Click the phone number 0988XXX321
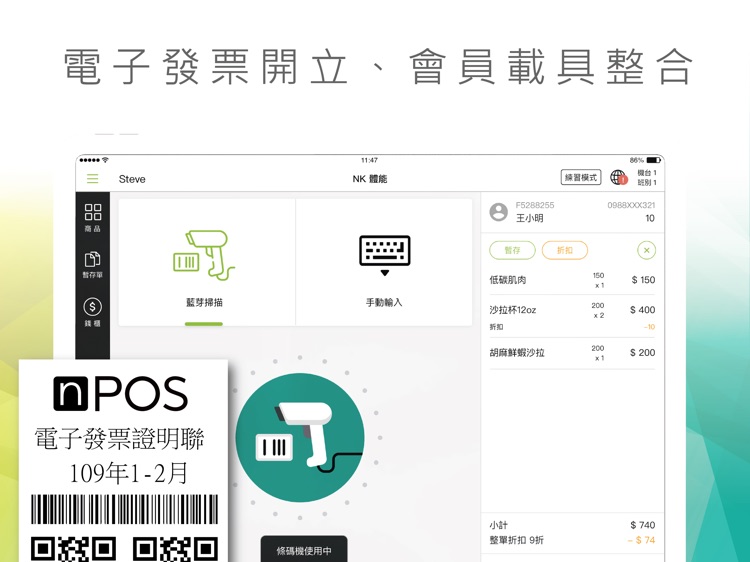The image size is (750, 562). (x=631, y=205)
